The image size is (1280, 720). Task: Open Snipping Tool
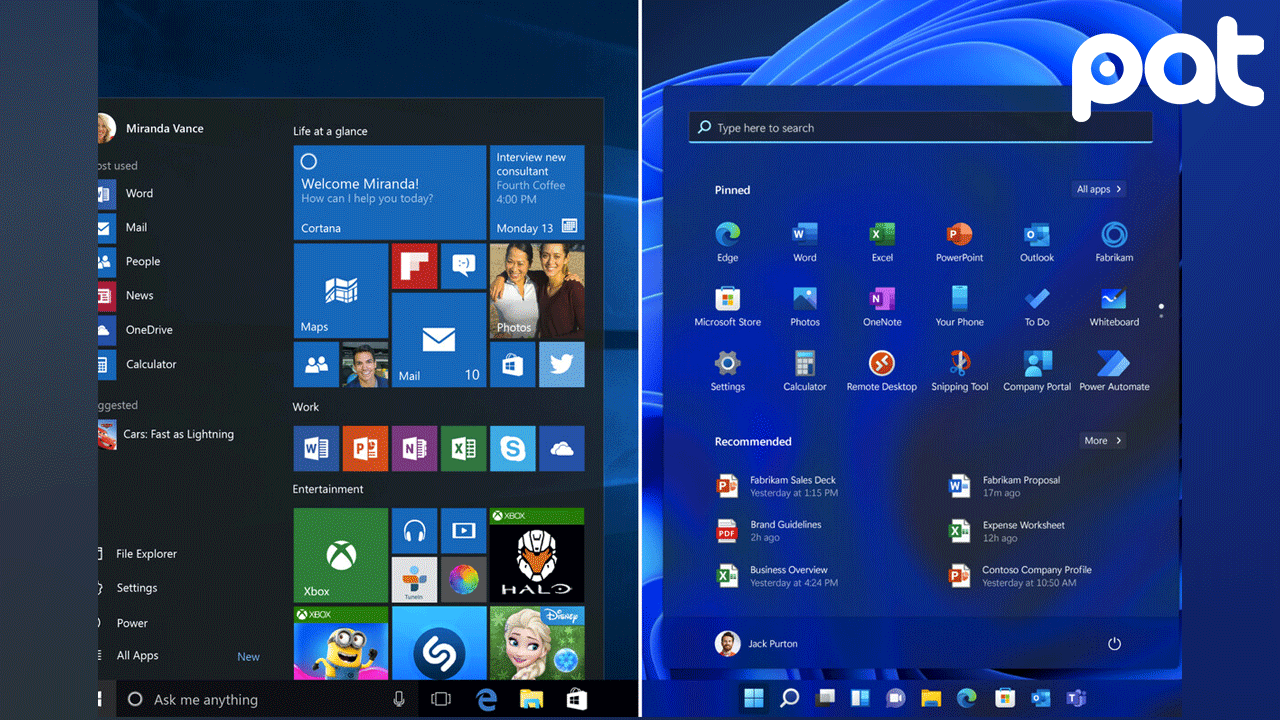pyautogui.click(x=959, y=371)
